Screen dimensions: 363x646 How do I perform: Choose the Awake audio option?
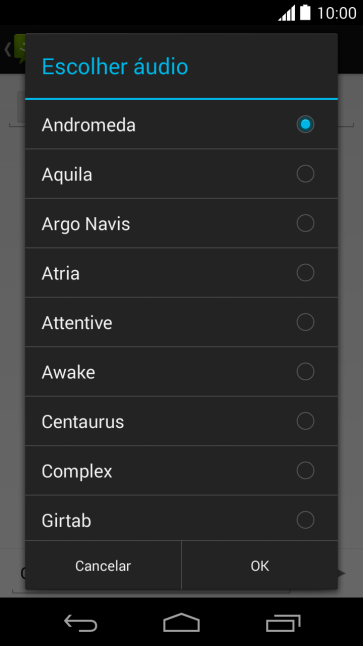pos(181,372)
